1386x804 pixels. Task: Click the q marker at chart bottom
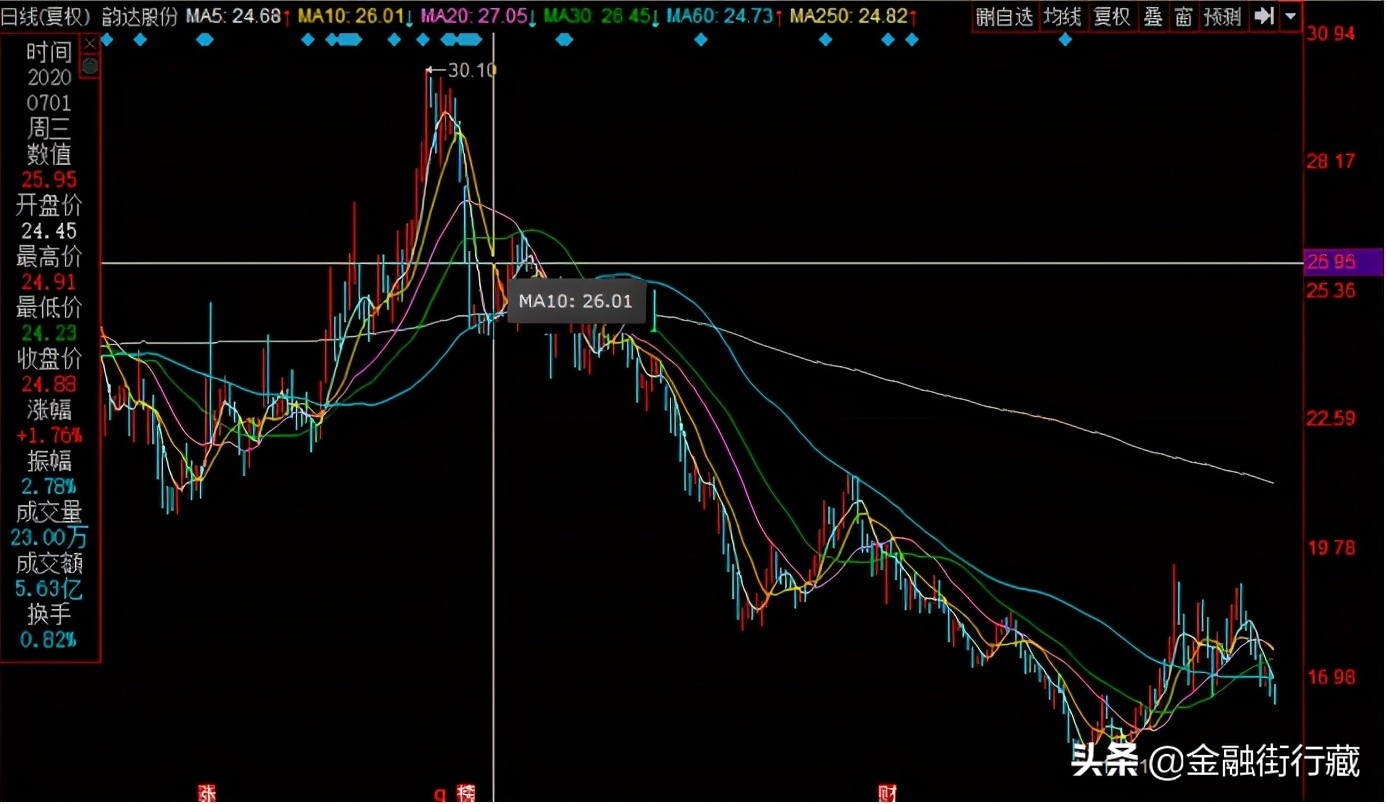point(439,794)
